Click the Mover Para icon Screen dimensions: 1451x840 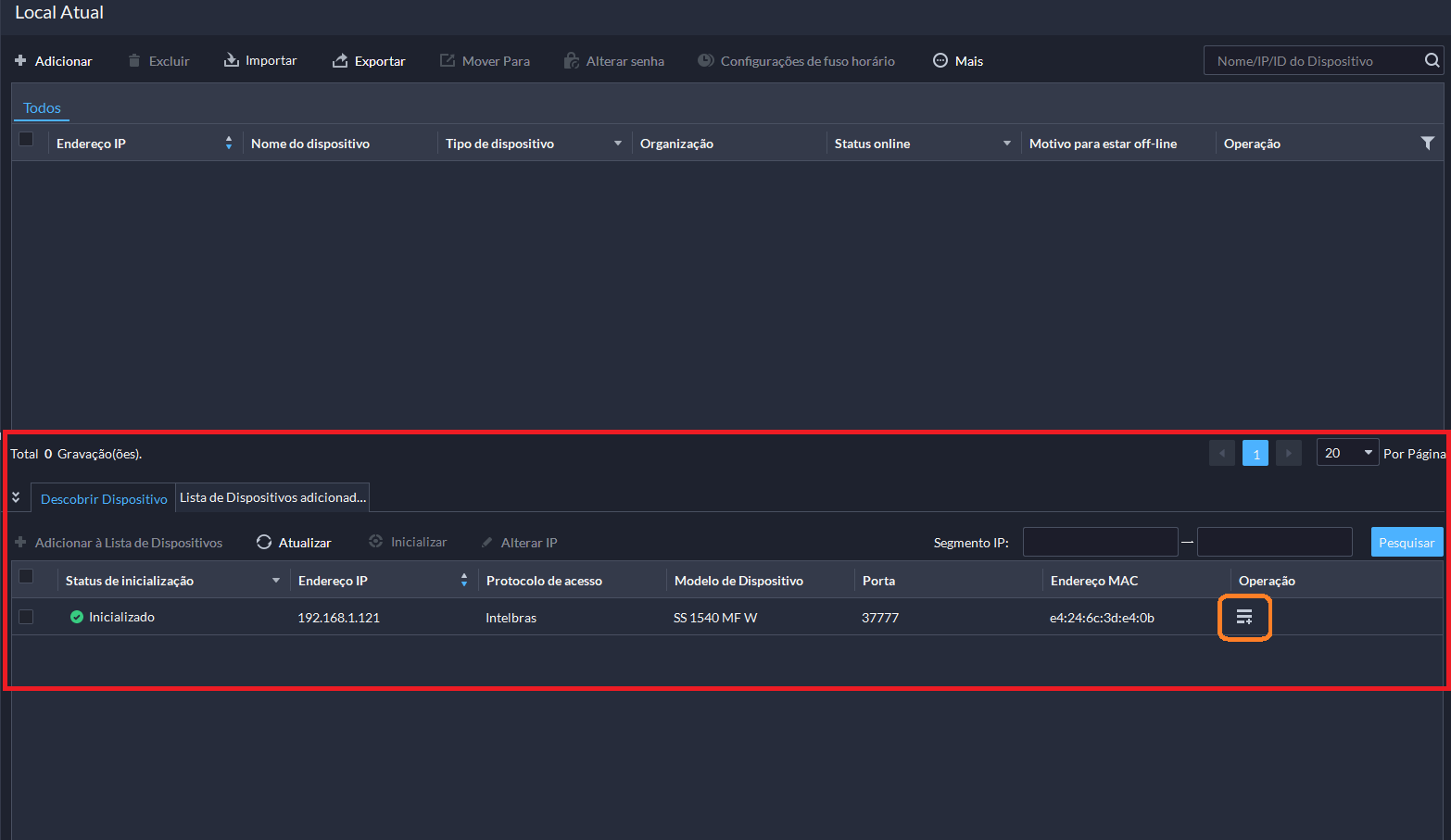448,60
